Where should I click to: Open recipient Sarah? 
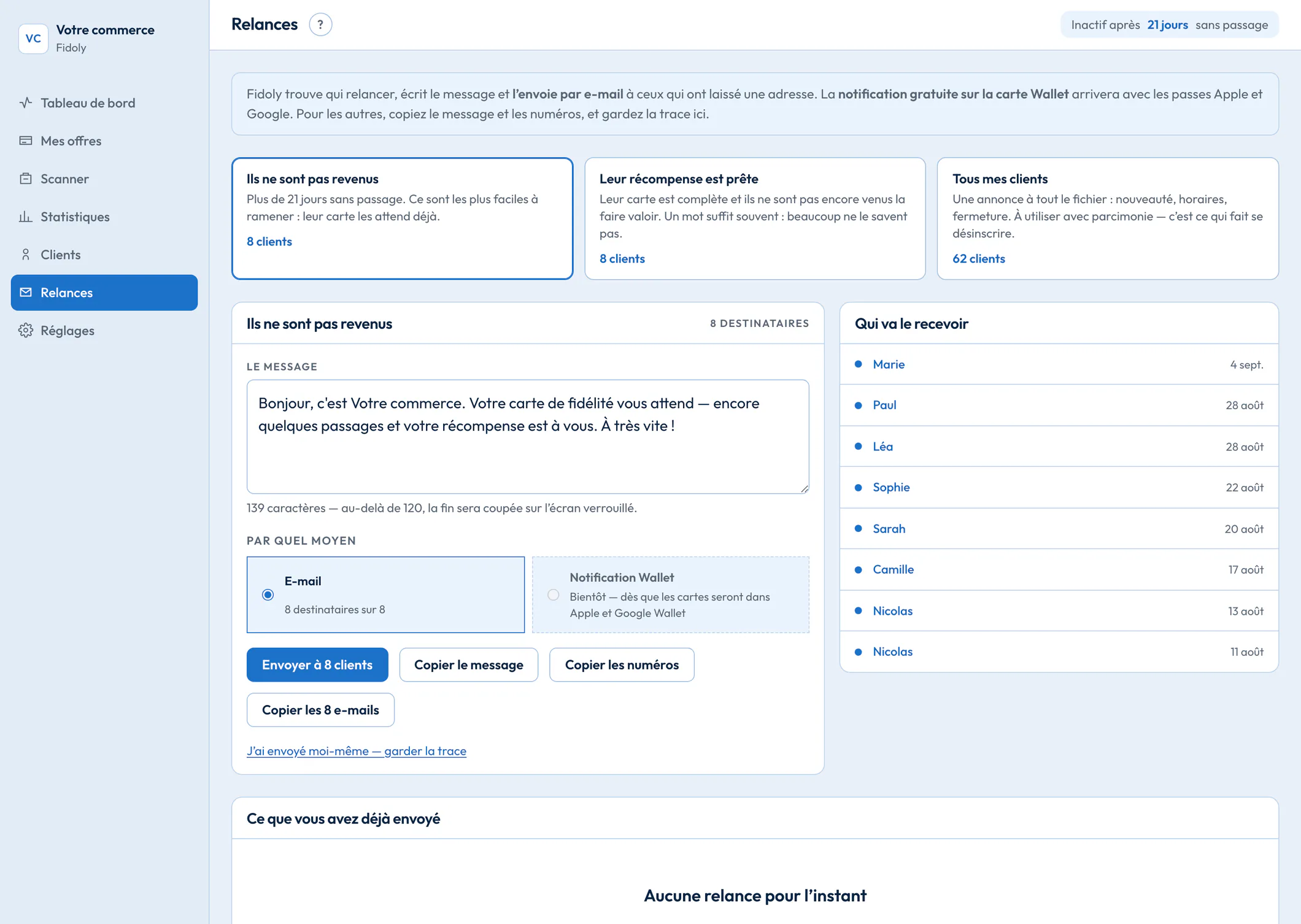click(1059, 529)
